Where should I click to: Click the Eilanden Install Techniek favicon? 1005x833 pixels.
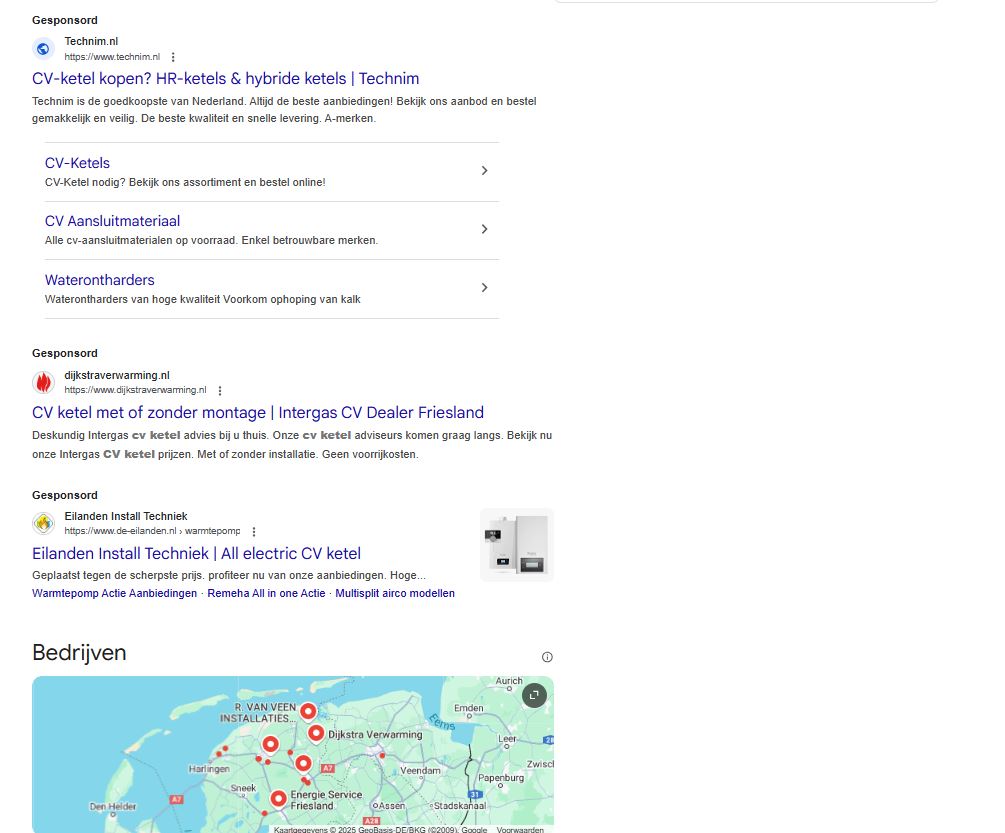(43, 524)
